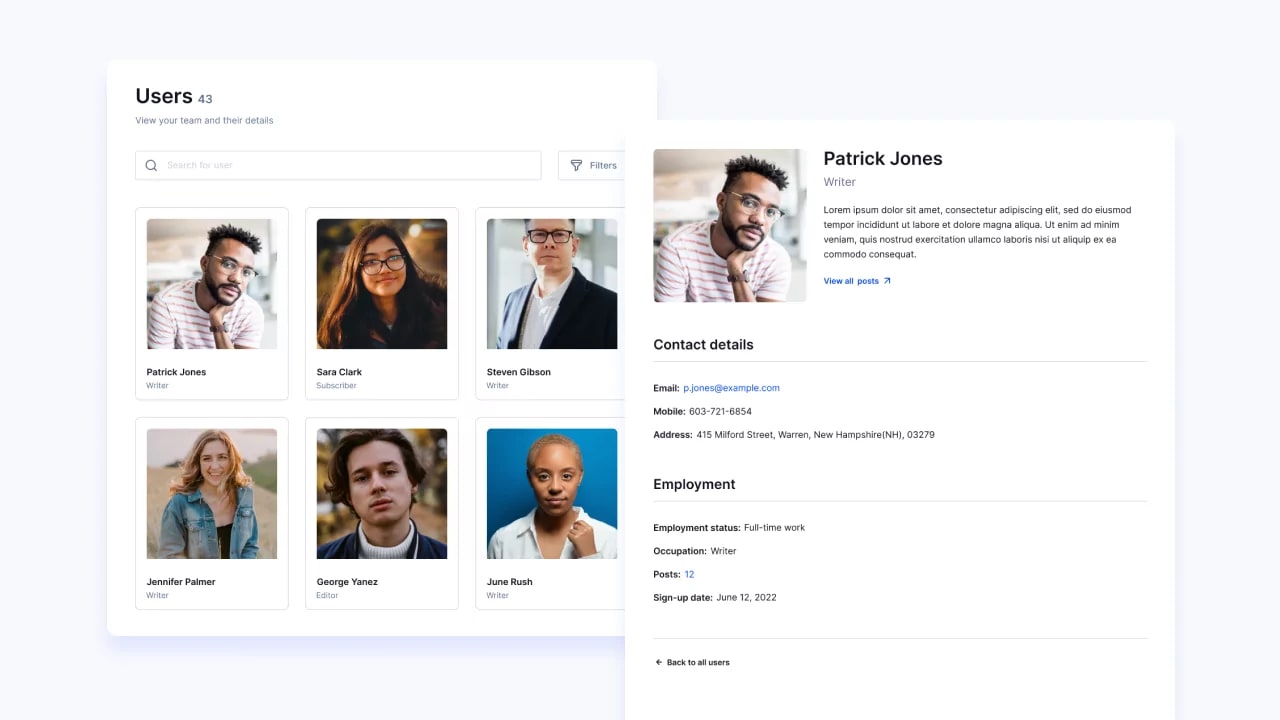Image resolution: width=1280 pixels, height=720 pixels.
Task: Select Jennifer Palmer's photo thumbnail
Action: coord(212,494)
